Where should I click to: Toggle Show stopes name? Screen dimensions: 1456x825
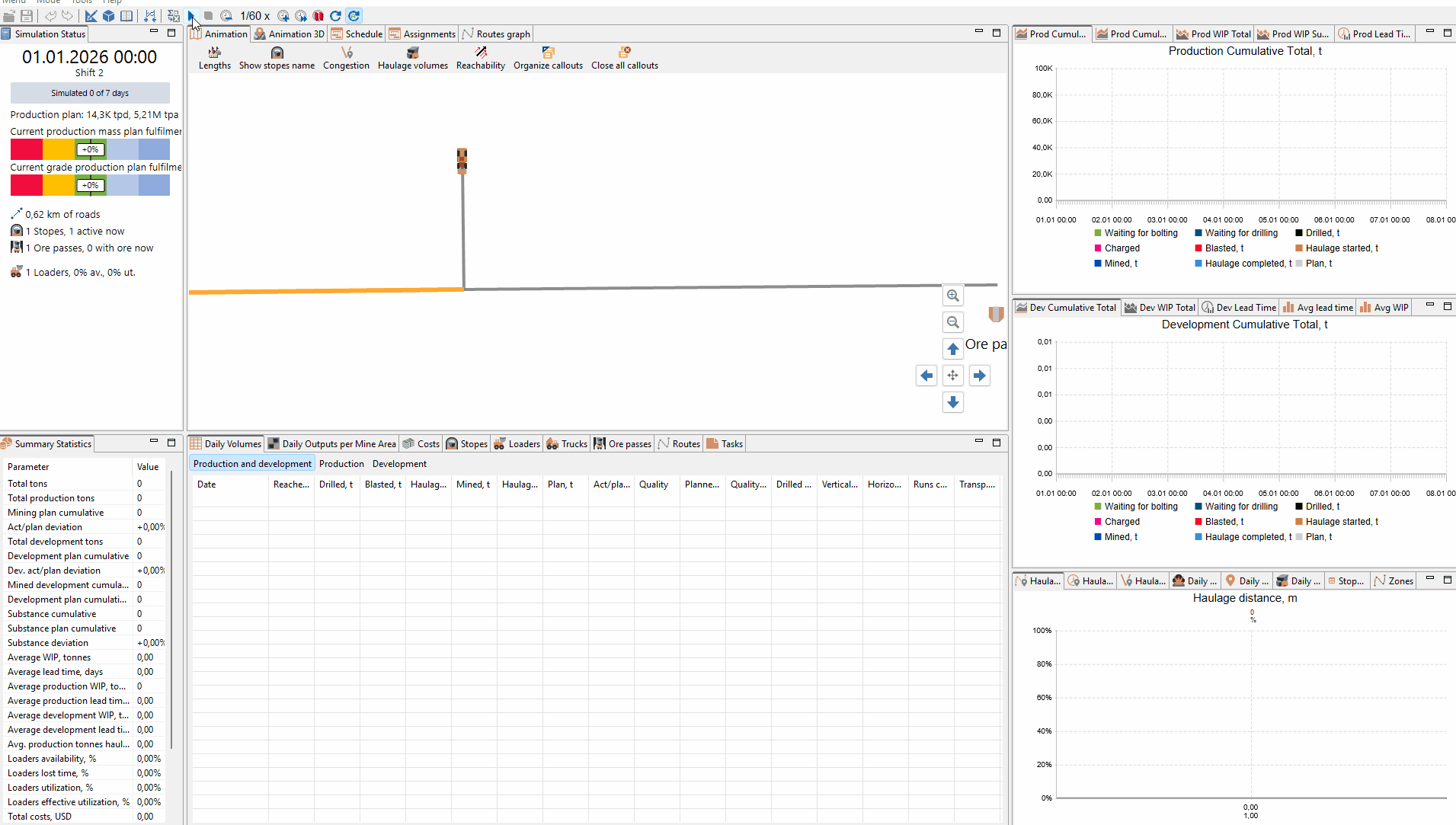[x=277, y=58]
